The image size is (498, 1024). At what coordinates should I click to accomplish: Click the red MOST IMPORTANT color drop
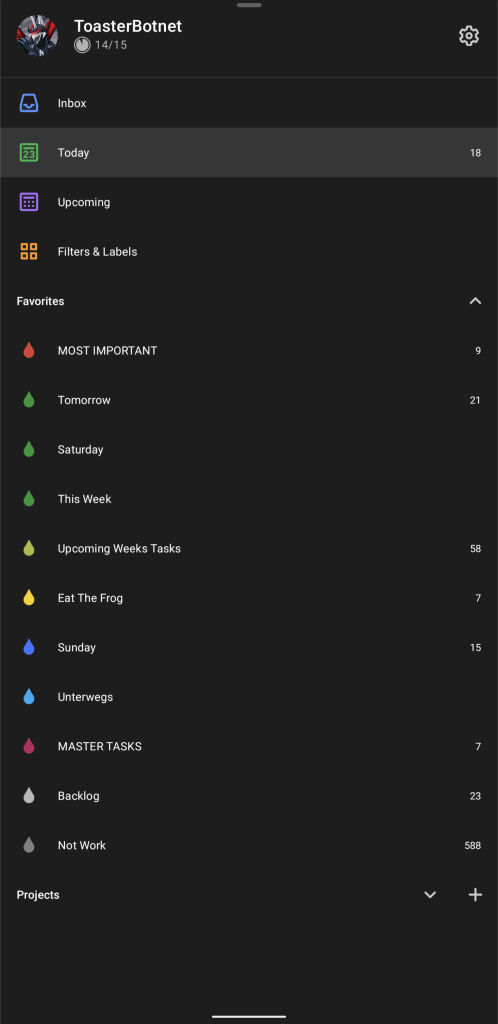click(29, 351)
